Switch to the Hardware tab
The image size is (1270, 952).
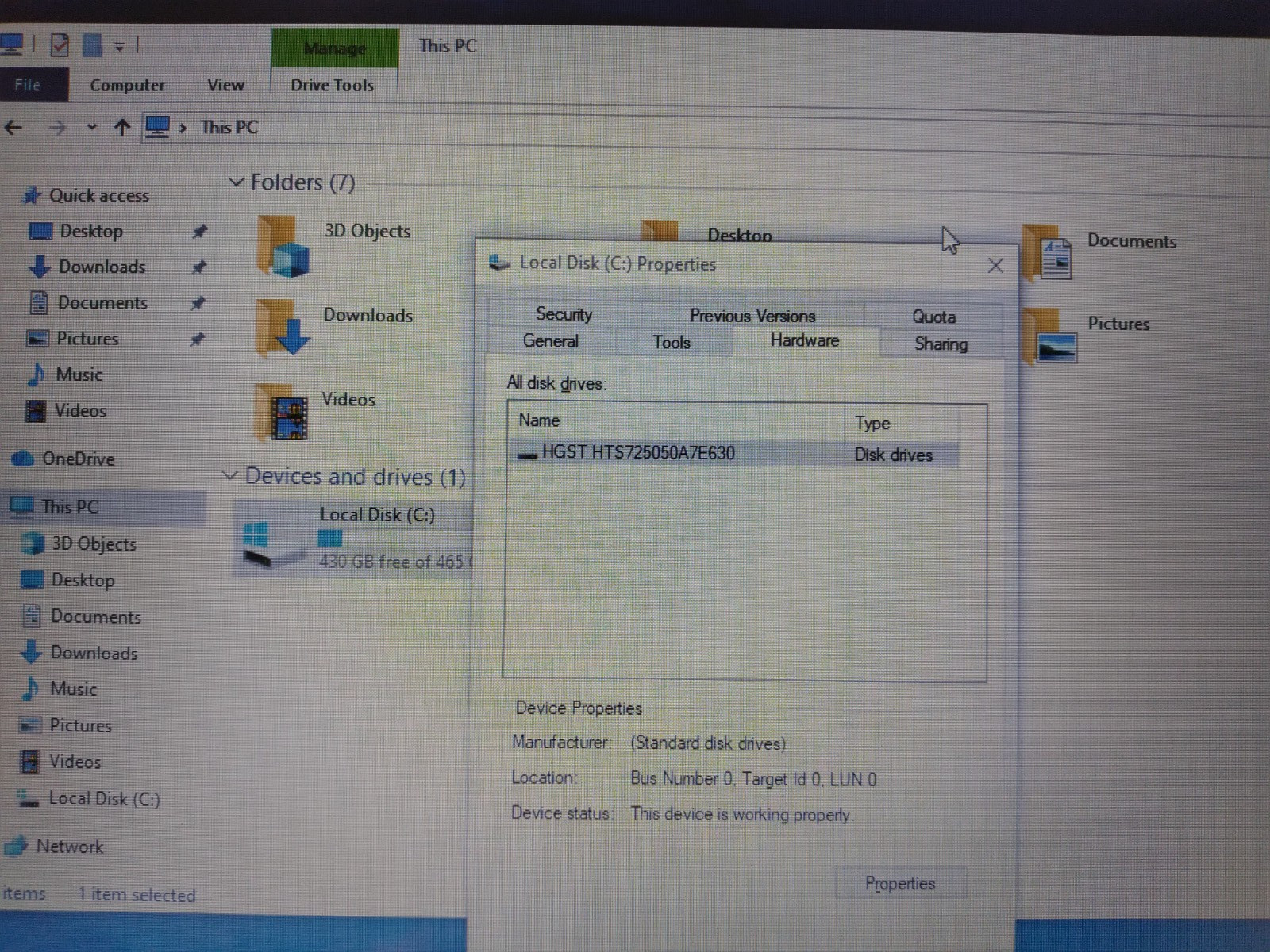[x=805, y=341]
